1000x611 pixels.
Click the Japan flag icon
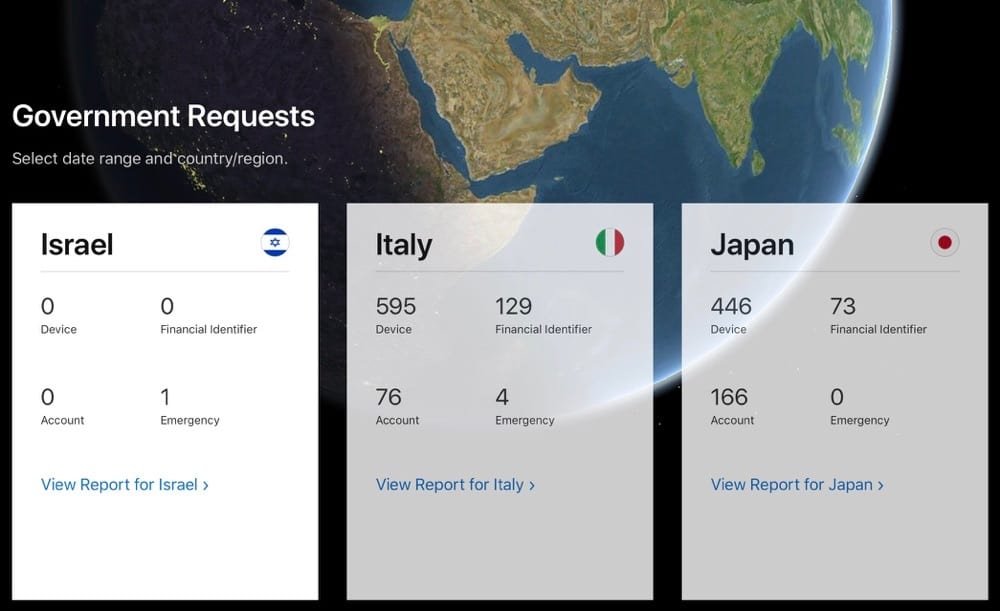(x=945, y=242)
